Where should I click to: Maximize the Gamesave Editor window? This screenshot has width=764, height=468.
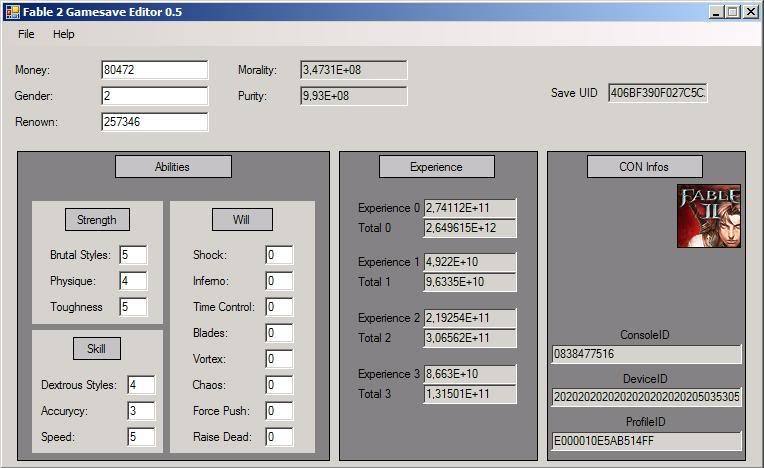pos(733,12)
